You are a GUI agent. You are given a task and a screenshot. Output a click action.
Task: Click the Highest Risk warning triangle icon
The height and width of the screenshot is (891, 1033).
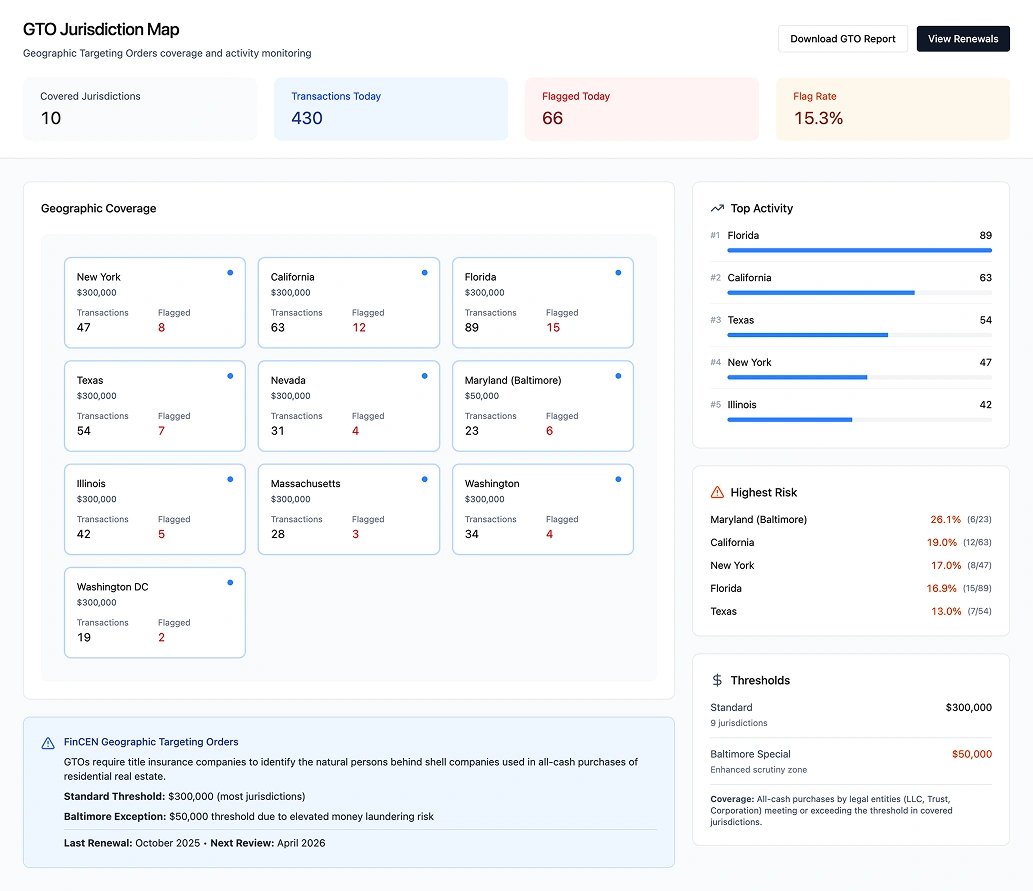[x=717, y=492]
